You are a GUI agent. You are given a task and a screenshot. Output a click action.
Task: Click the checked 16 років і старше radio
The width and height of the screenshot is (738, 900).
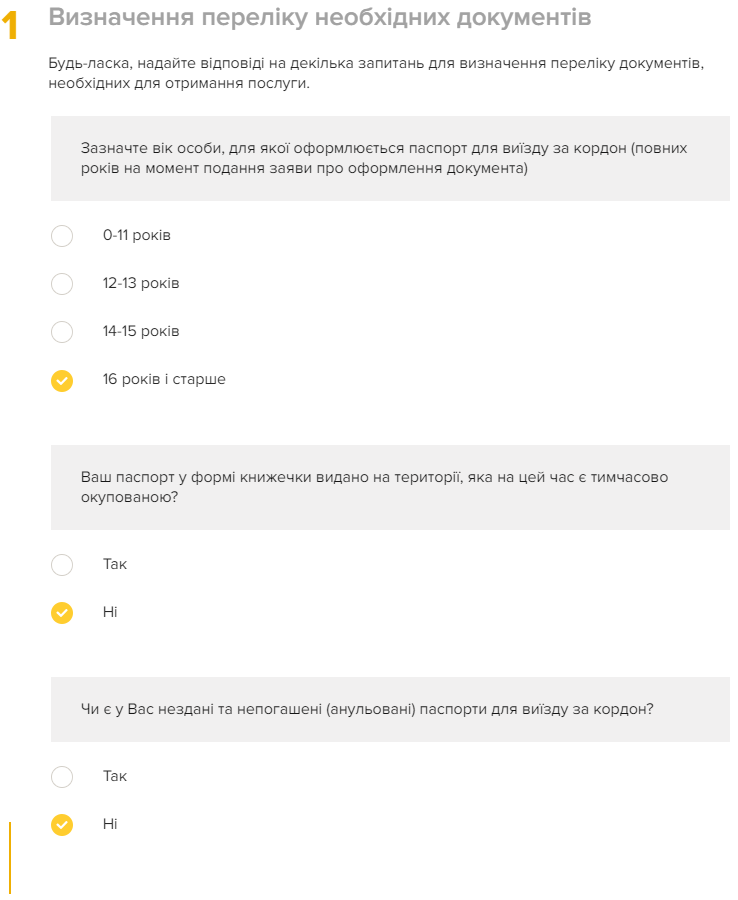pyautogui.click(x=62, y=380)
